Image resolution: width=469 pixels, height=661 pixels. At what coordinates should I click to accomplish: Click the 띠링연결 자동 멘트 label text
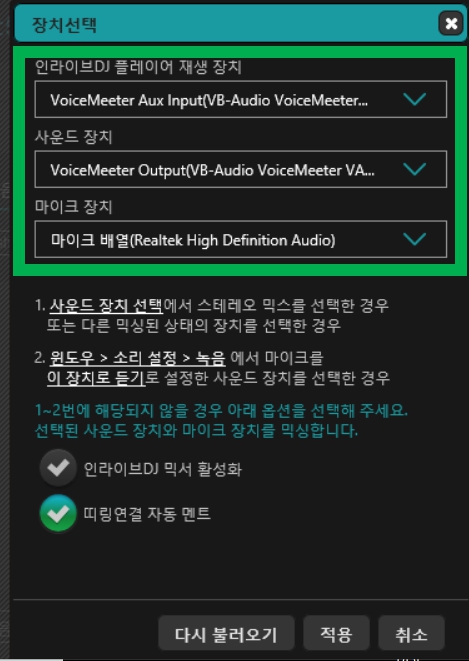pos(147,514)
